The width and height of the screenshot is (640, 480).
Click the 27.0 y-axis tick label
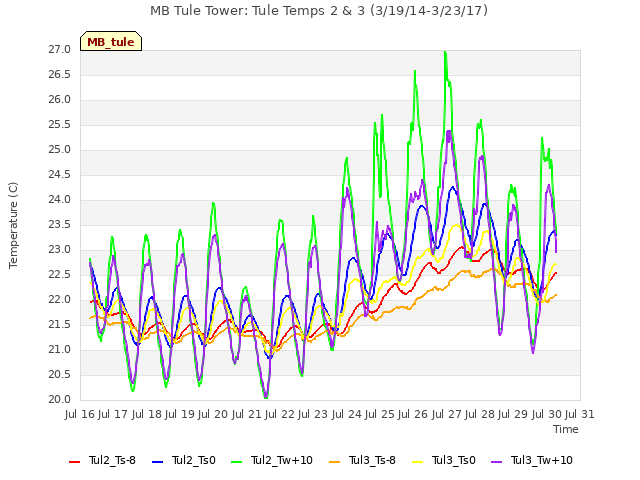click(60, 50)
